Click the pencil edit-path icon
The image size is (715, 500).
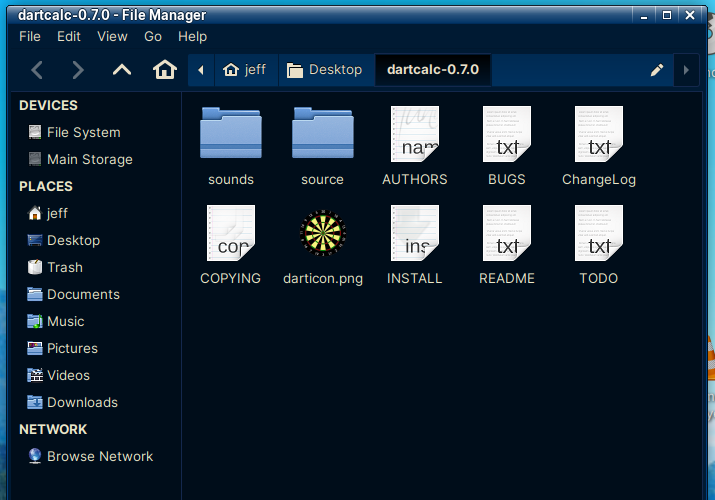coord(657,70)
